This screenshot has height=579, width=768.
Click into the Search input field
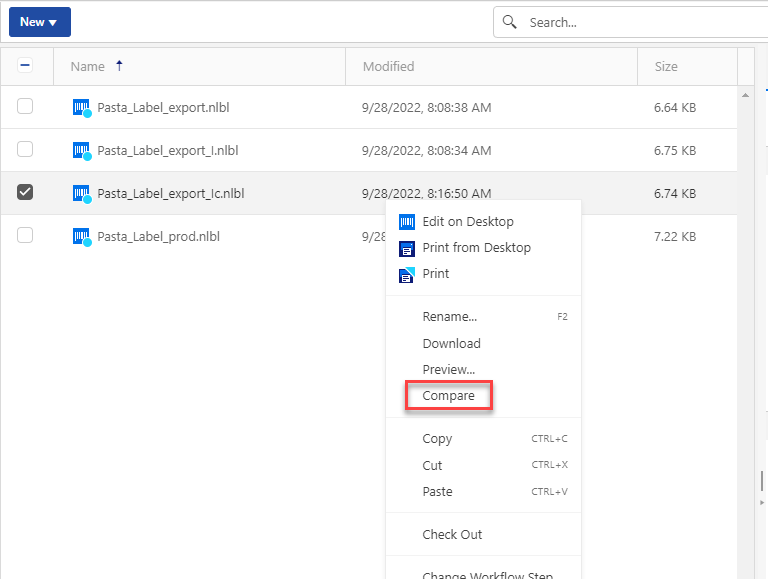[640, 22]
